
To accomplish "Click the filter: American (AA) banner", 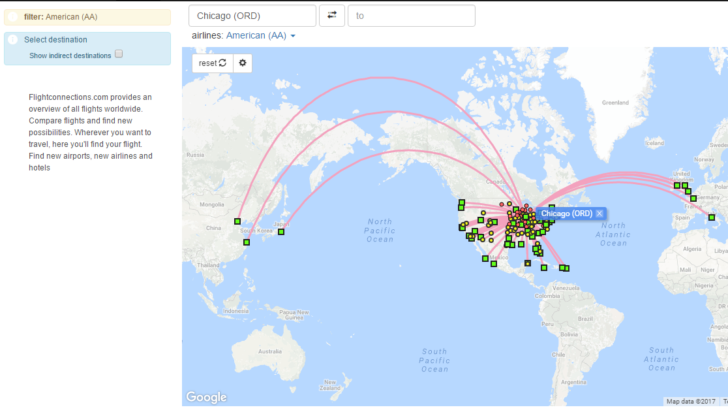I will (x=87, y=17).
